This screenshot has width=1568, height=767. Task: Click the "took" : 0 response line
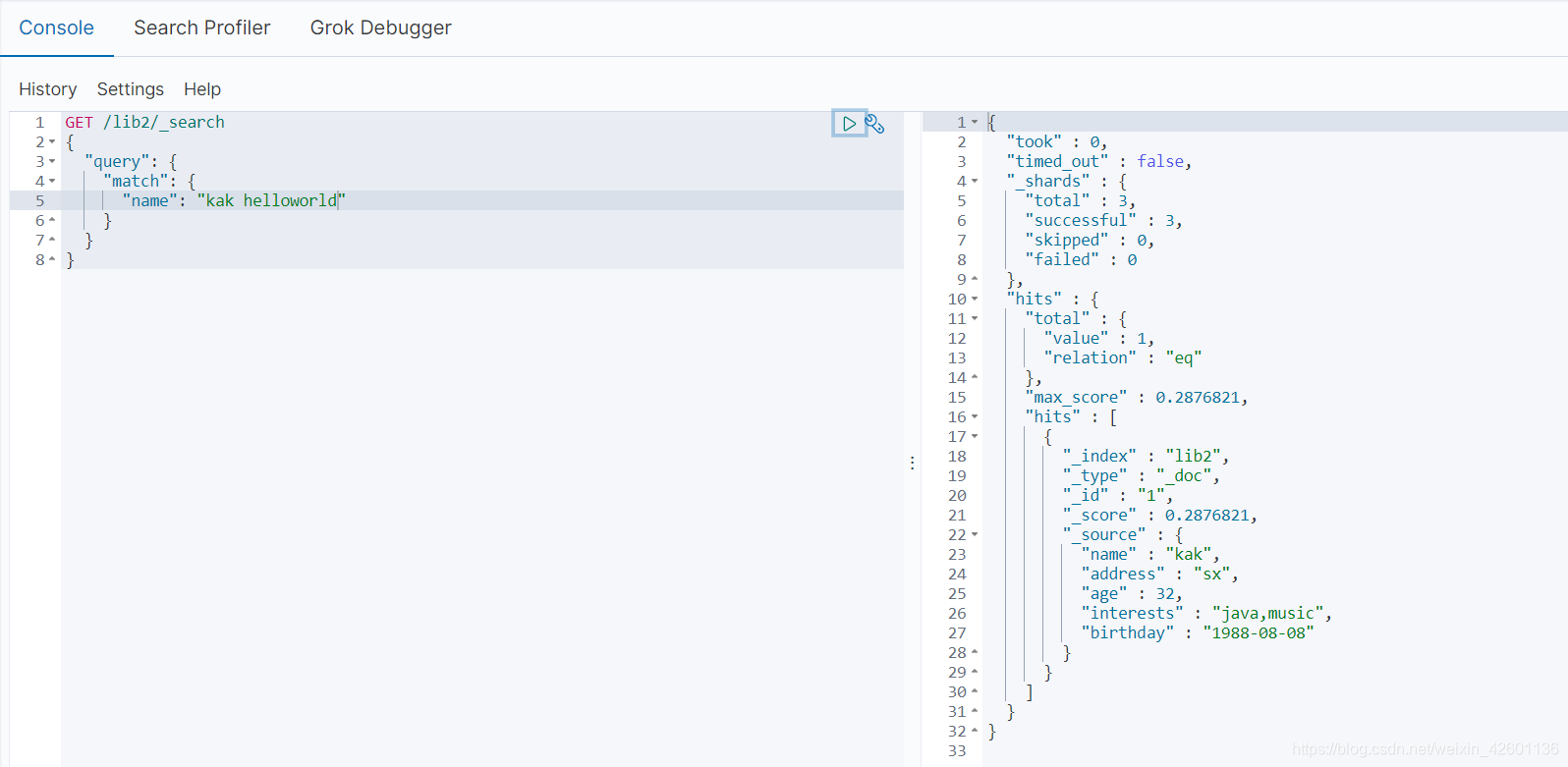[x=1057, y=142]
